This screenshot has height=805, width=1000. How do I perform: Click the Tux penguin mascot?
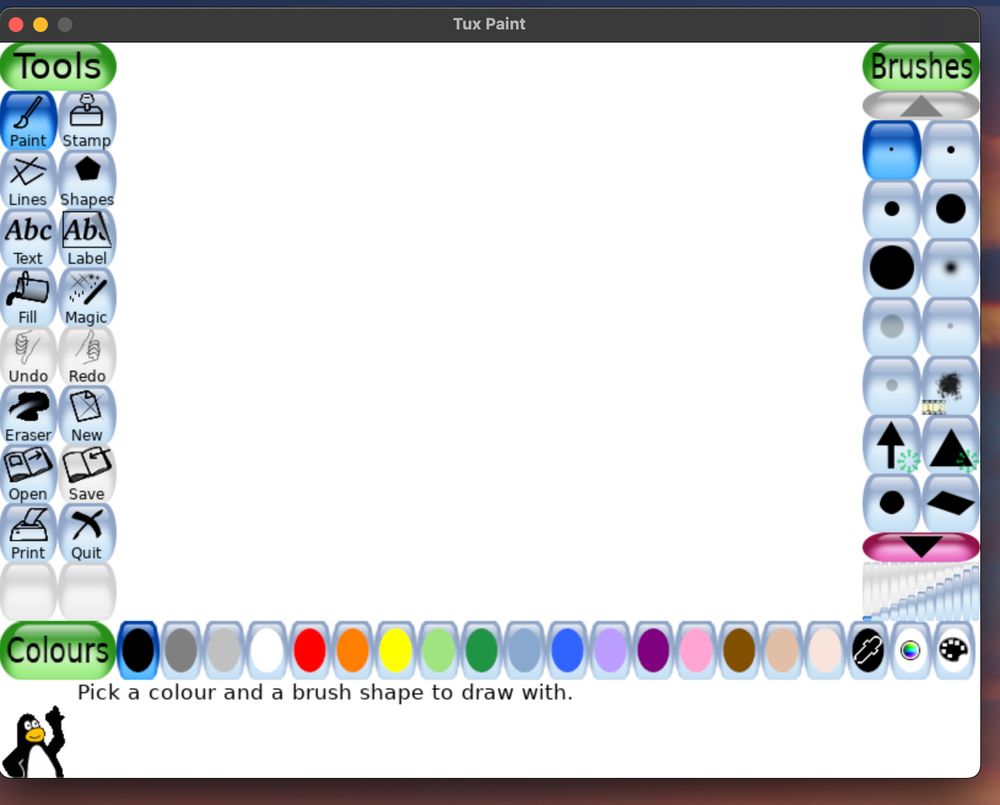pyautogui.click(x=34, y=742)
